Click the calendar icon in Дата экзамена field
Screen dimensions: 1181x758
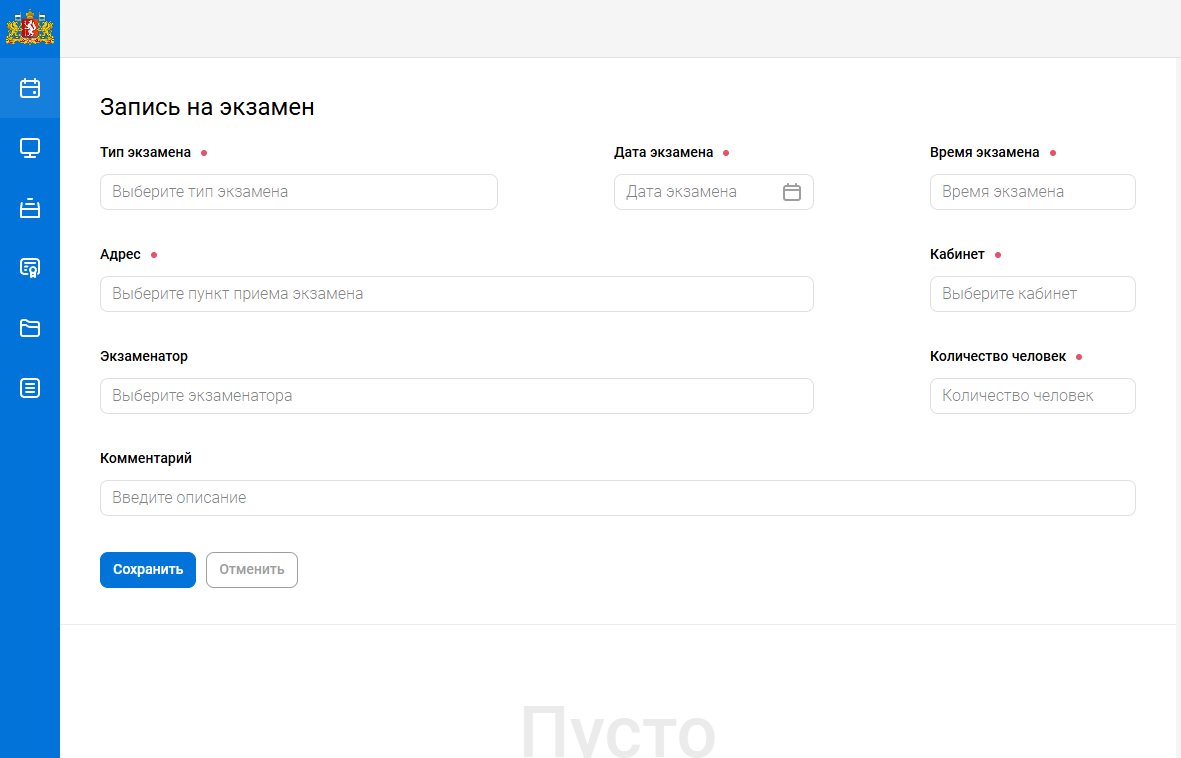[x=792, y=192]
